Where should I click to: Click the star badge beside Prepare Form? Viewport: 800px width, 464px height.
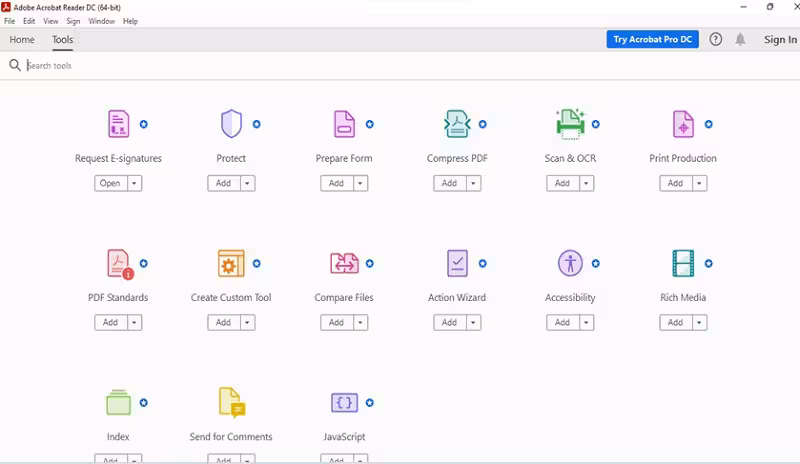[370, 124]
